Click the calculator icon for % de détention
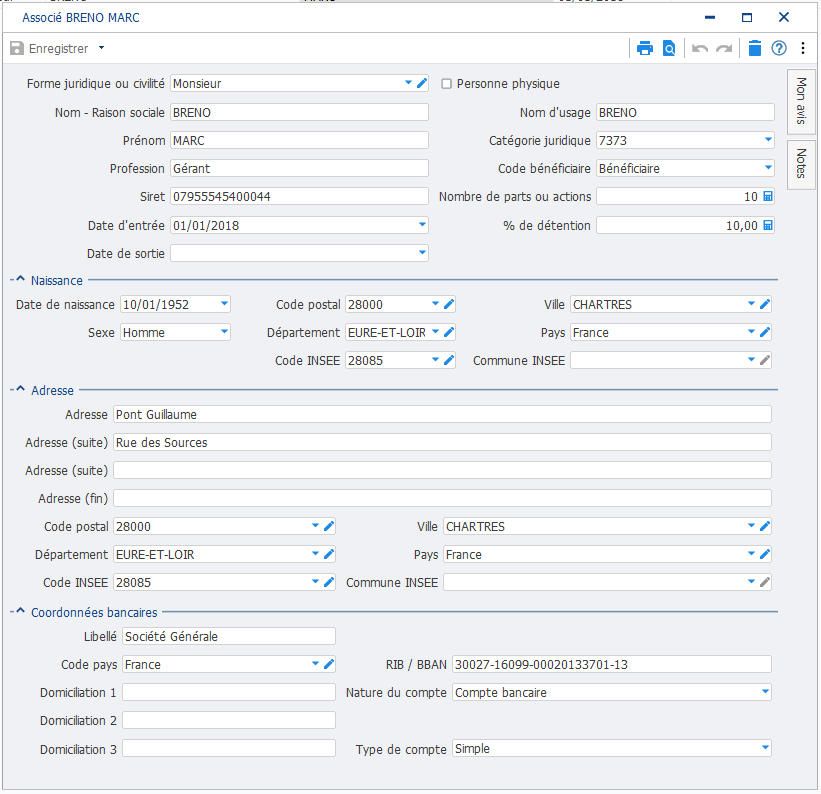This screenshot has height=794, width=821. click(x=767, y=226)
